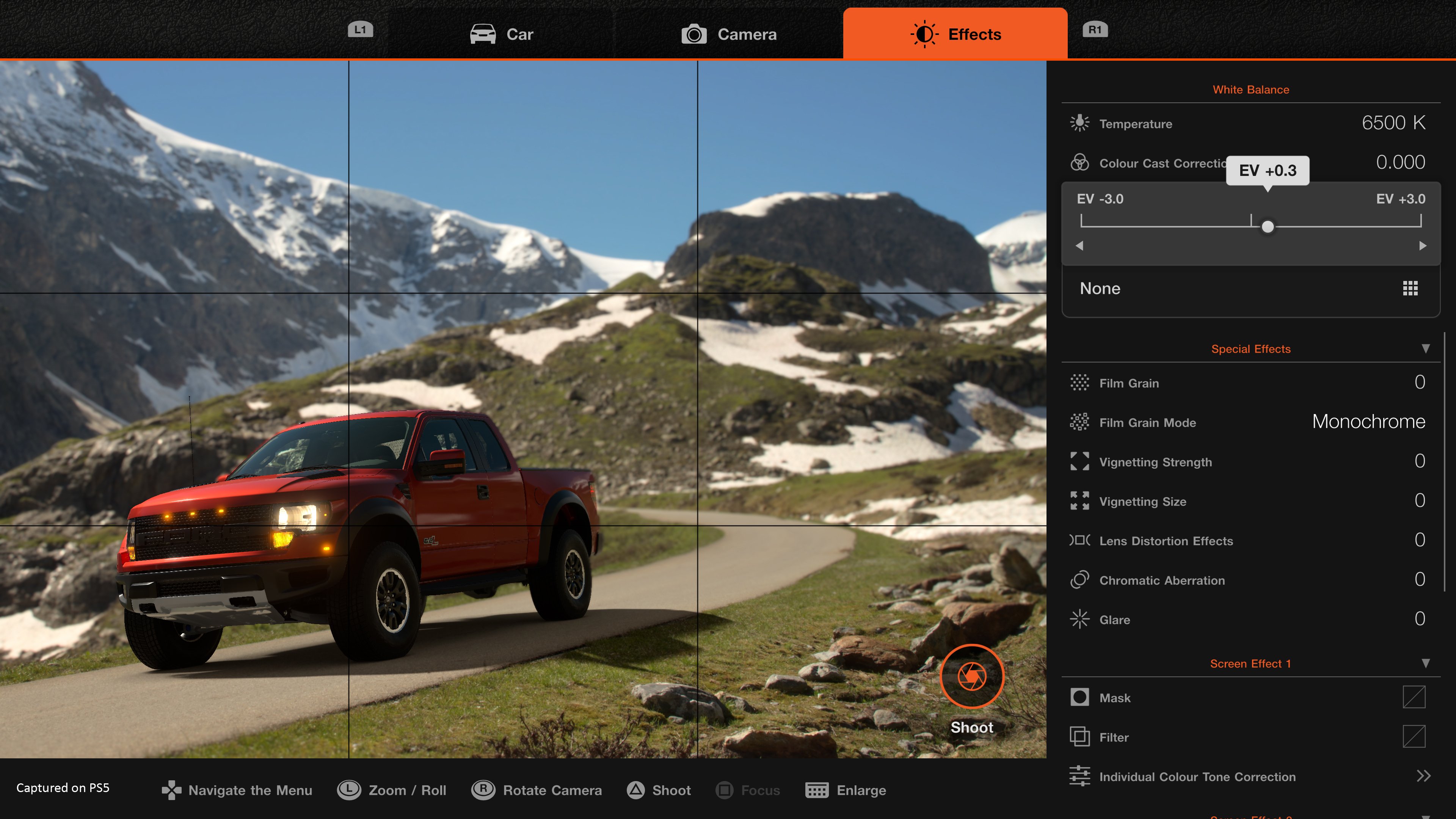Select the Temperature white balance icon
This screenshot has width=1456, height=819.
pos(1079,123)
